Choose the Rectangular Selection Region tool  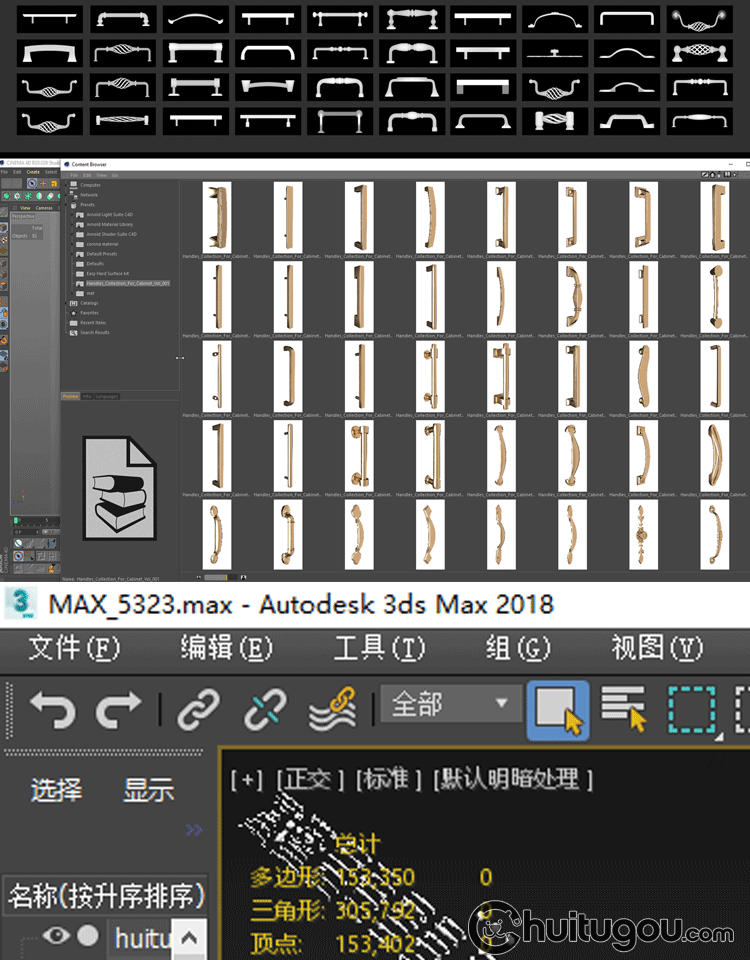coord(692,710)
